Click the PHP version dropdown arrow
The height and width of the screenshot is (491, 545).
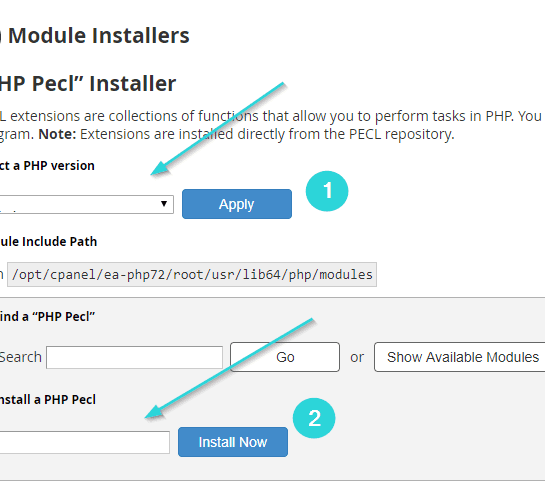[x=164, y=204]
